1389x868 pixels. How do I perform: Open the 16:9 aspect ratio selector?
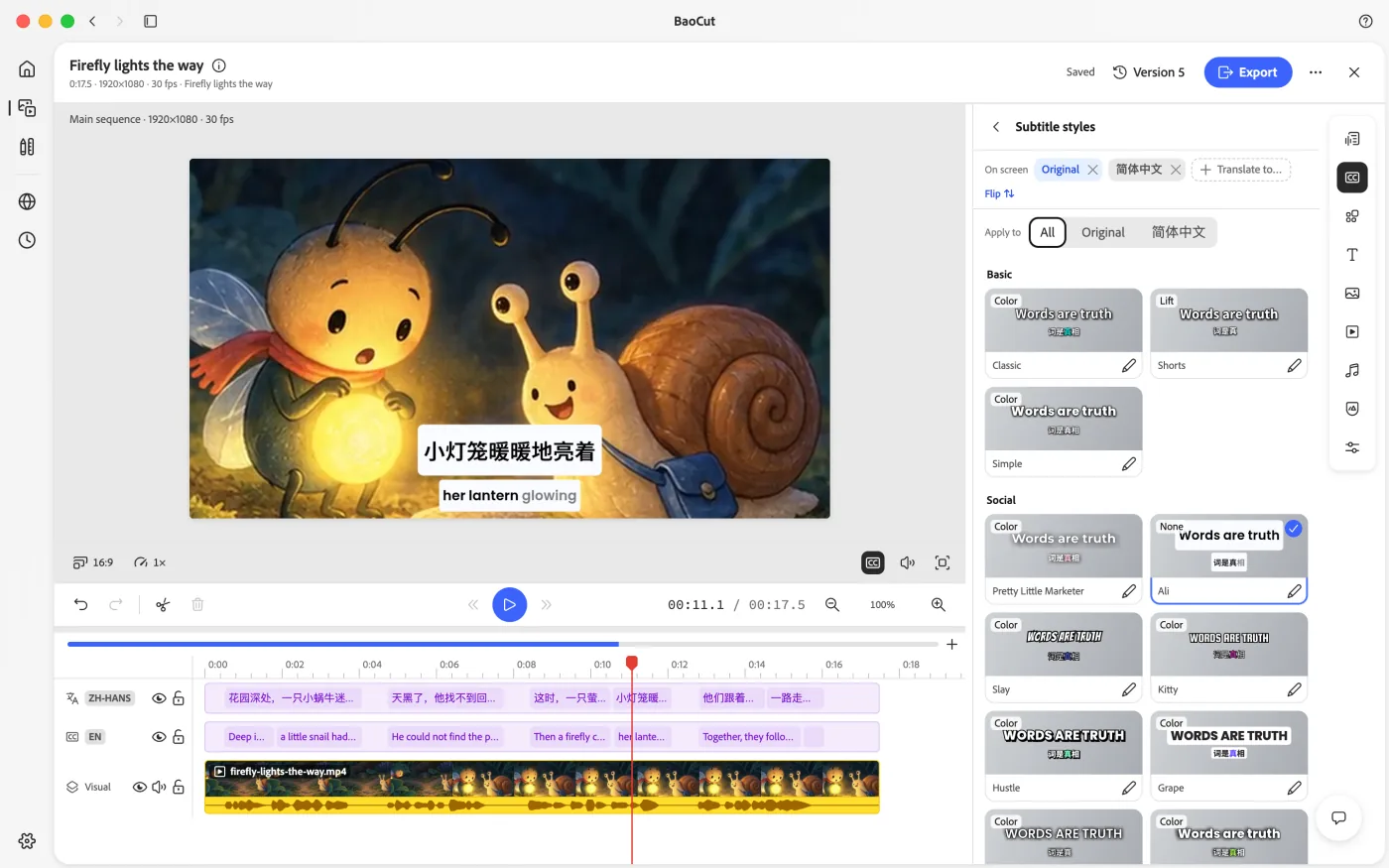(93, 562)
